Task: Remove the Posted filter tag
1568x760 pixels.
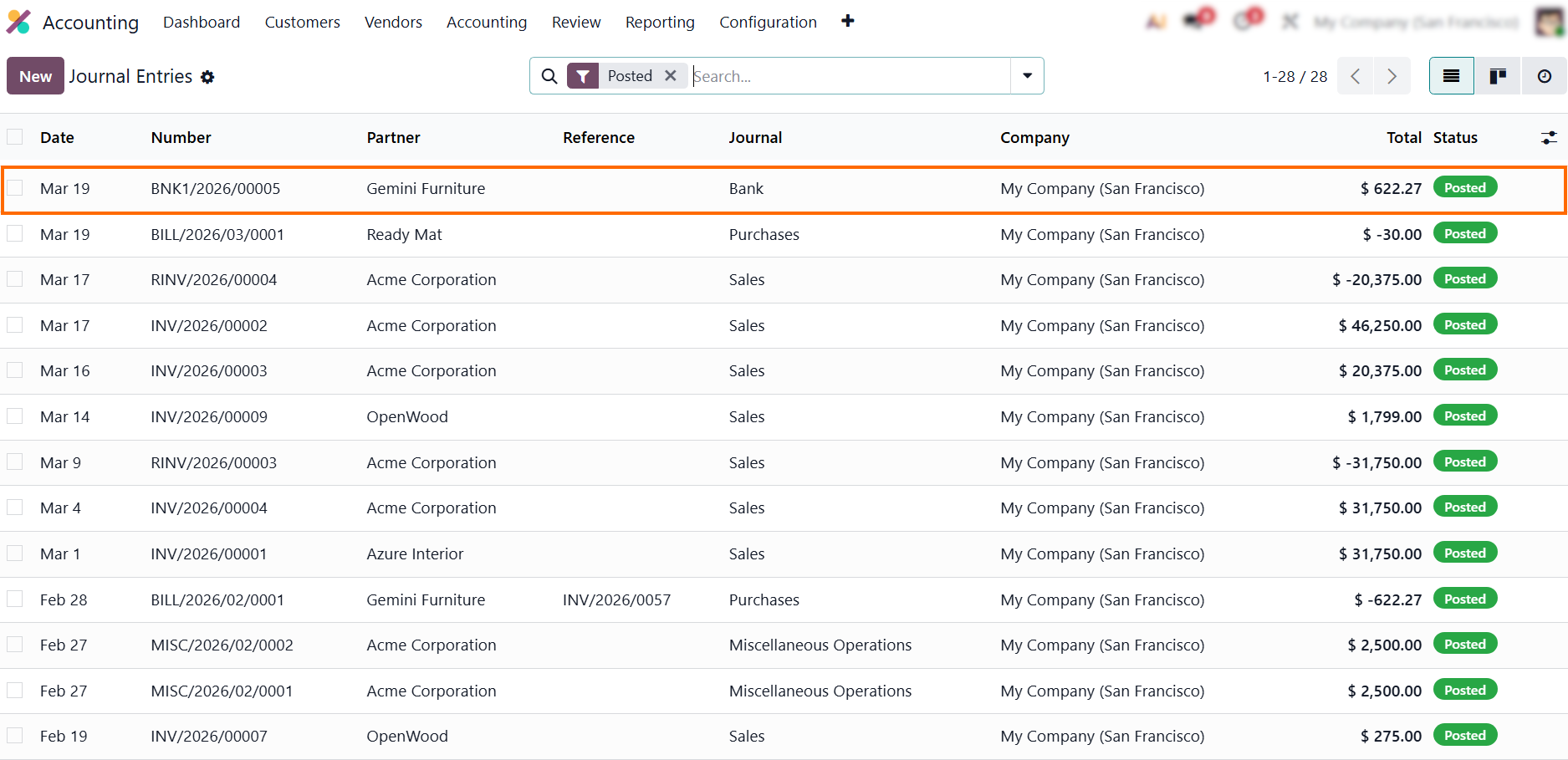Action: (671, 75)
